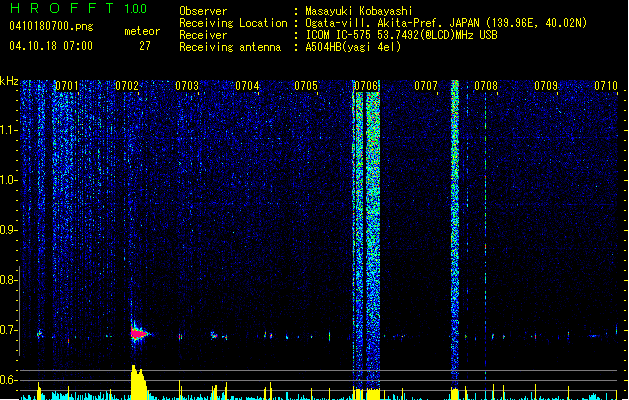Click the meteor count value 27
Viewport: 629px width, 400px height.
(x=145, y=46)
